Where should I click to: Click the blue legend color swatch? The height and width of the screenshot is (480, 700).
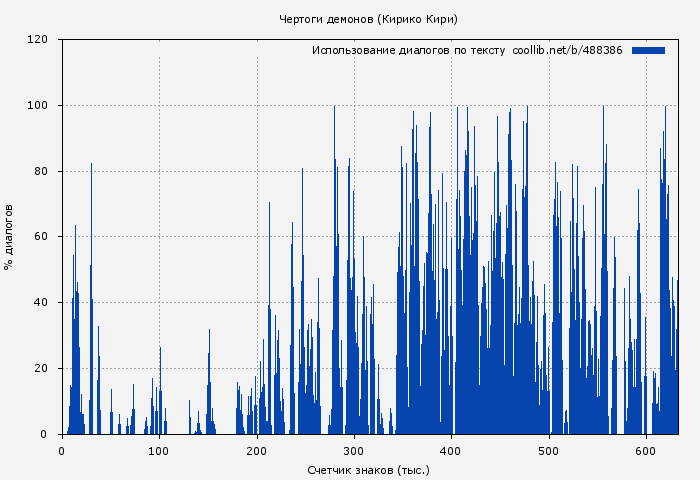(648, 50)
